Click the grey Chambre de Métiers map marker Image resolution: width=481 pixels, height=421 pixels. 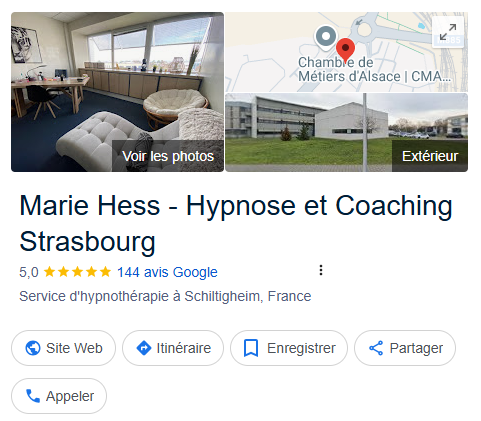326,38
